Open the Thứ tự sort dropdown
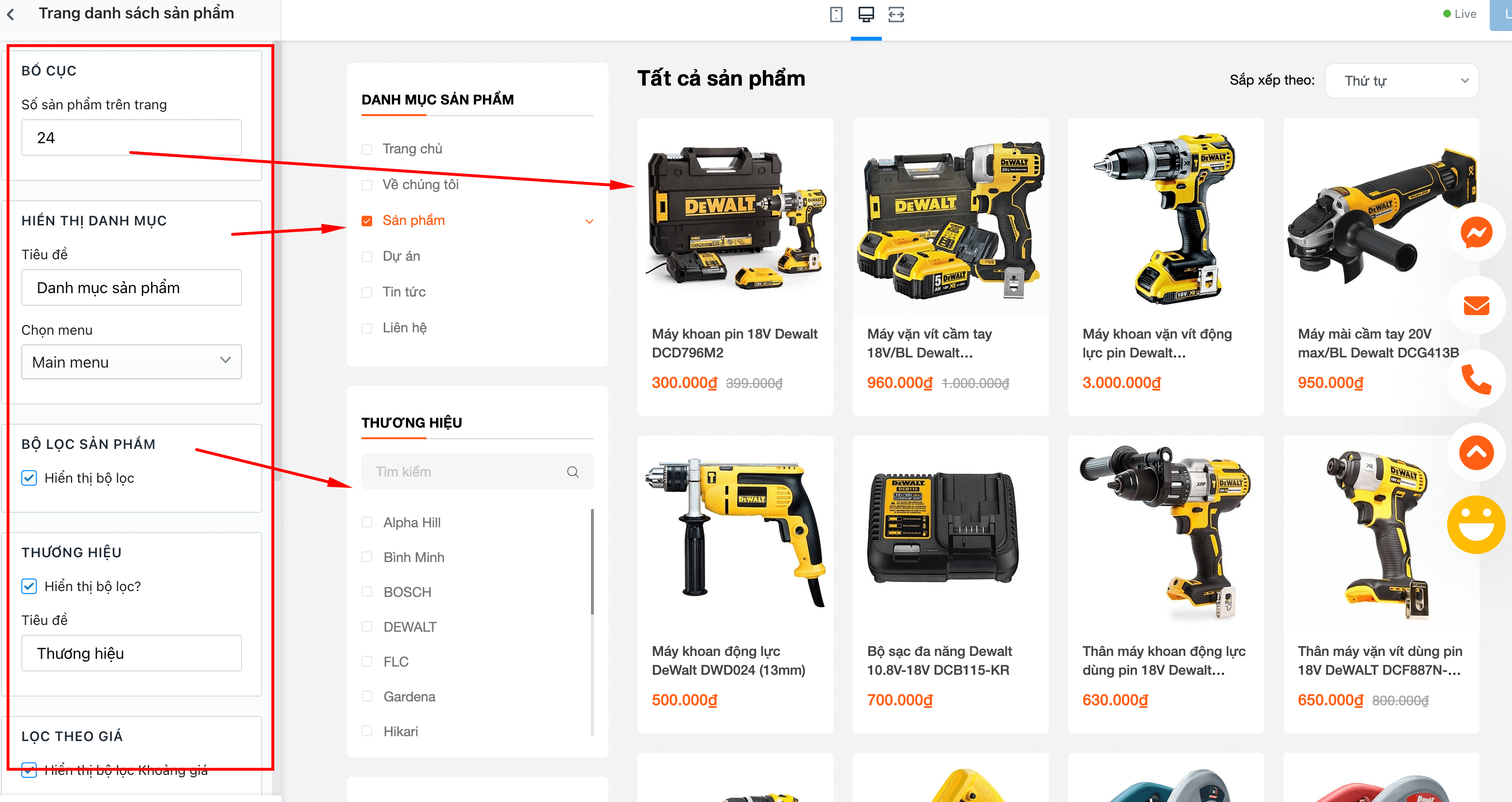The width and height of the screenshot is (1512, 802). [1402, 81]
